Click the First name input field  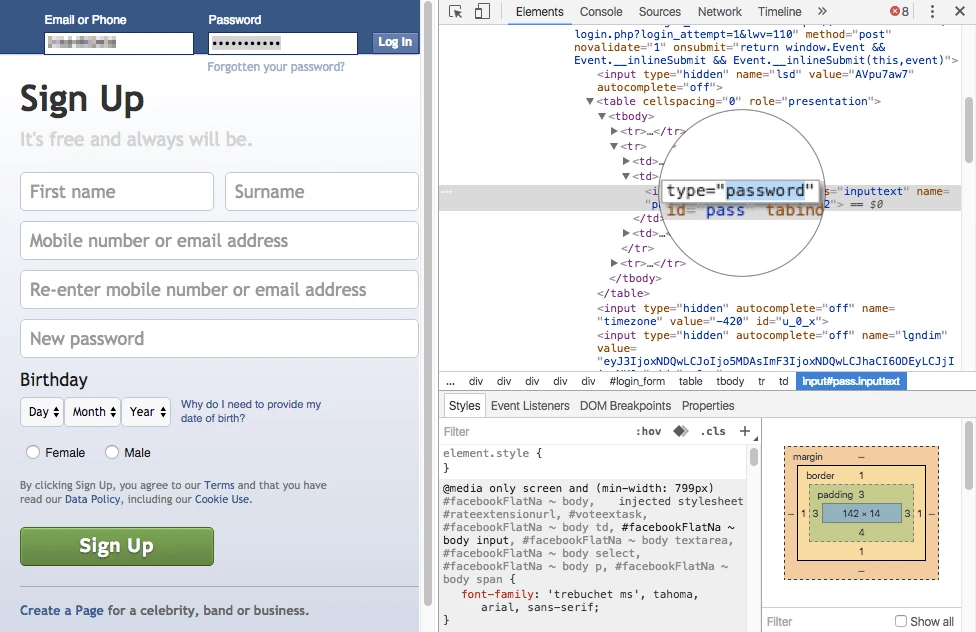[117, 192]
